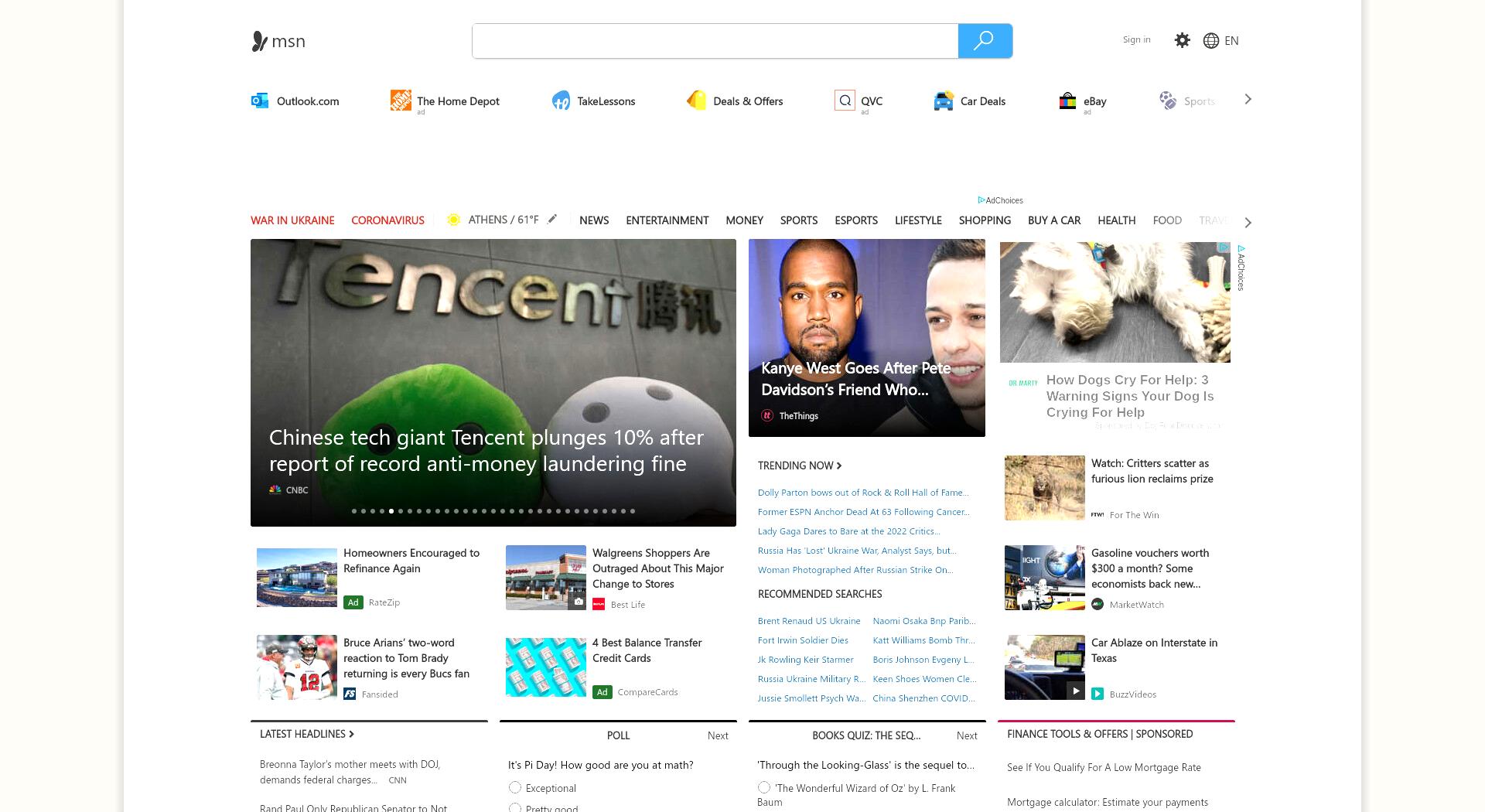Open Lady Gaga trending link
1485x812 pixels.
(849, 531)
